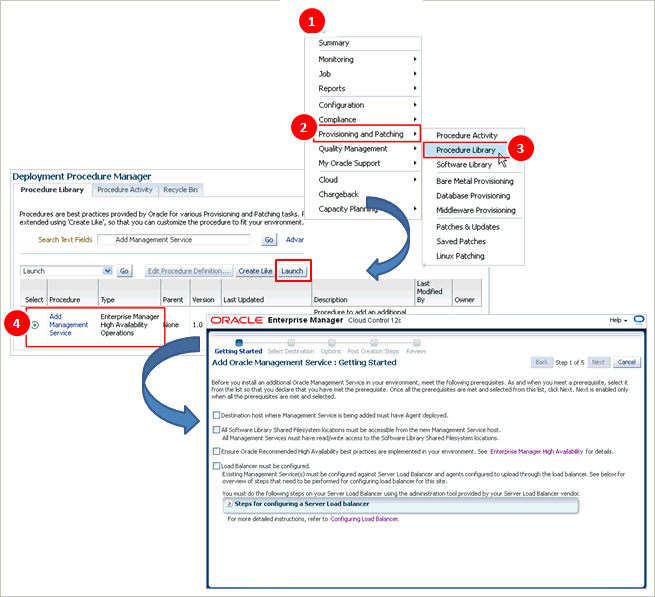Open the Help dropdown menu

618,320
